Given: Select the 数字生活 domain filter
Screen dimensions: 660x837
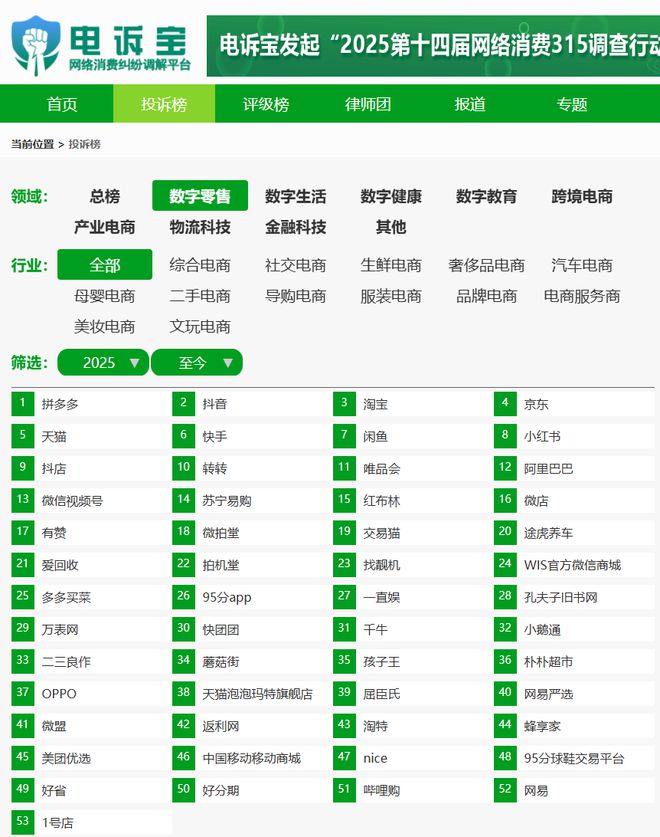Looking at the screenshot, I should point(295,196).
